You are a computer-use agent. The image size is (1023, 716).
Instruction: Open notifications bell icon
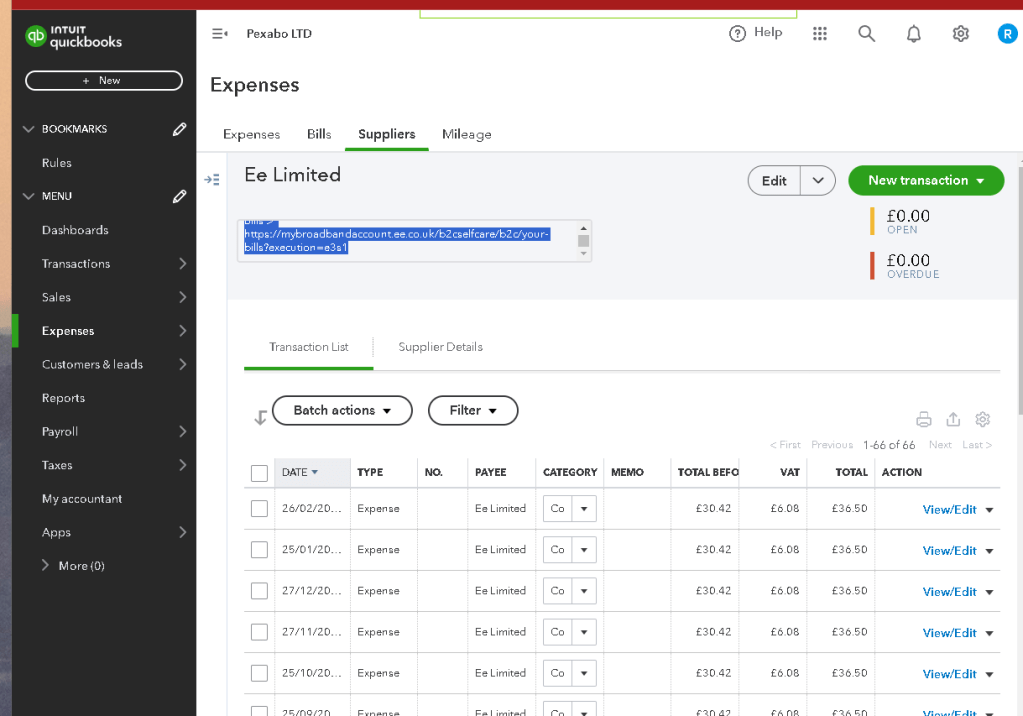click(913, 33)
